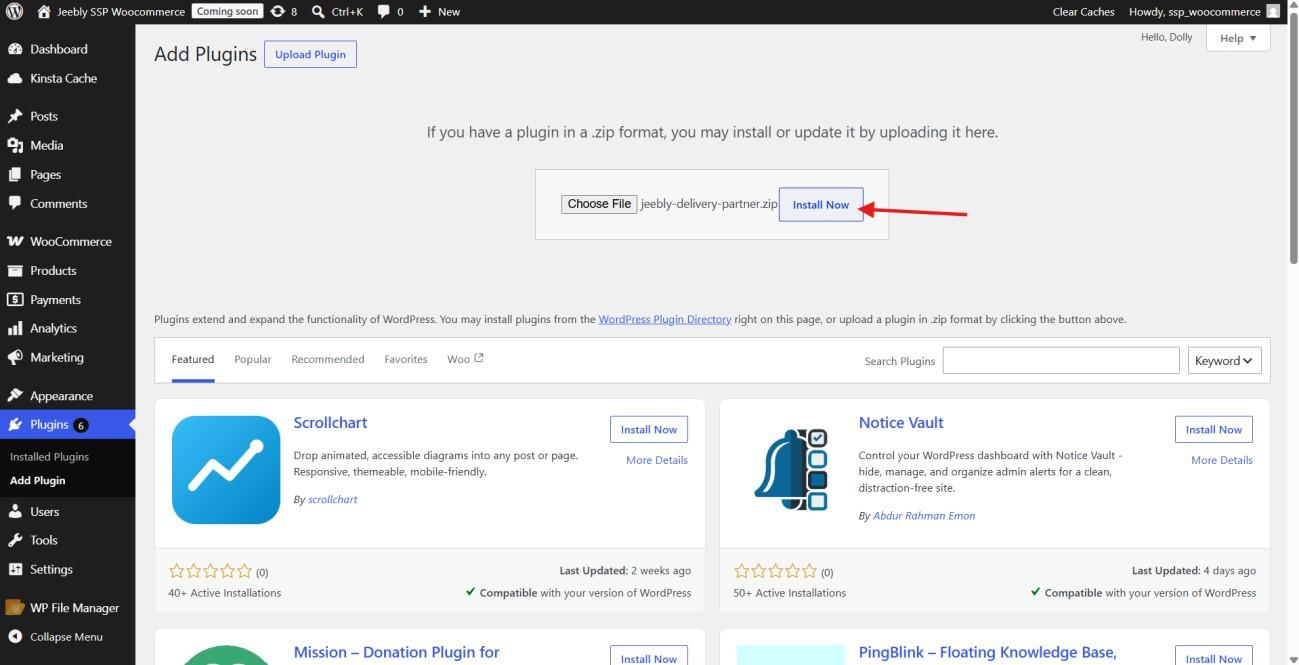This screenshot has height=665, width=1299.
Task: Open the Notice Vault title link
Action: 901,423
